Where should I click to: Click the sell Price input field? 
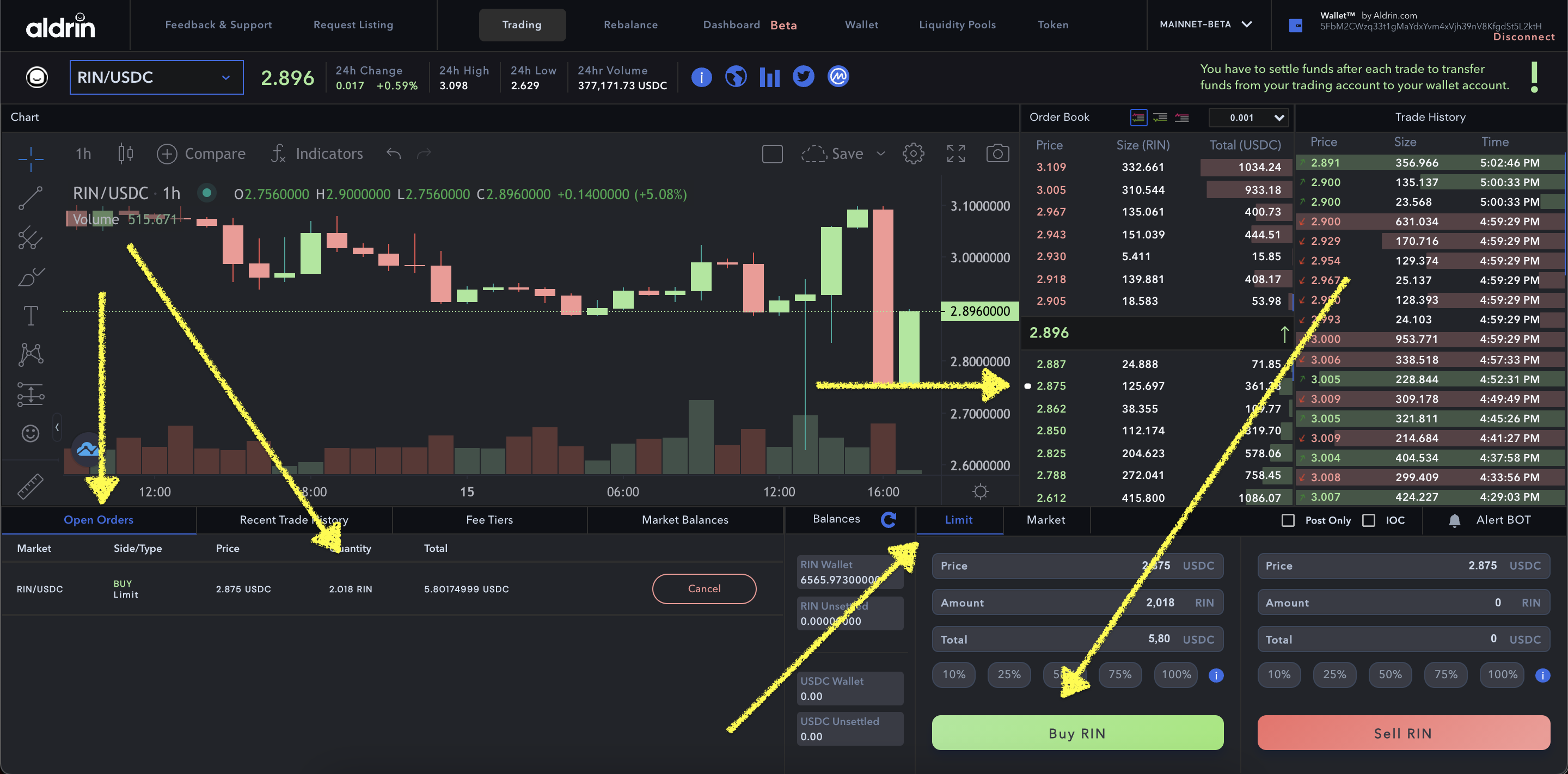coord(1403,566)
